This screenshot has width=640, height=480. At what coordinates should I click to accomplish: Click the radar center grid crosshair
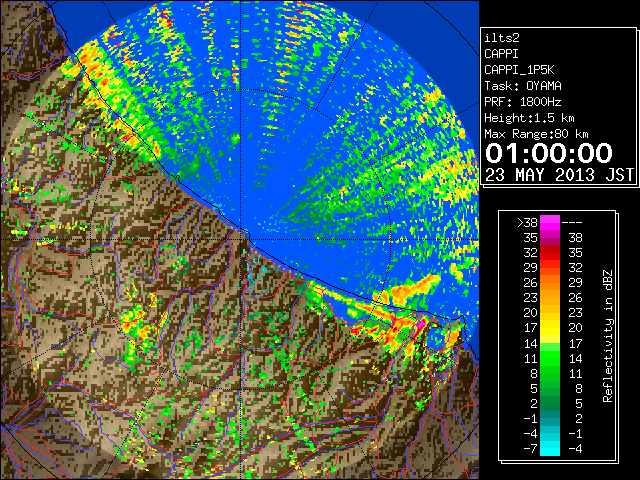tap(241, 240)
